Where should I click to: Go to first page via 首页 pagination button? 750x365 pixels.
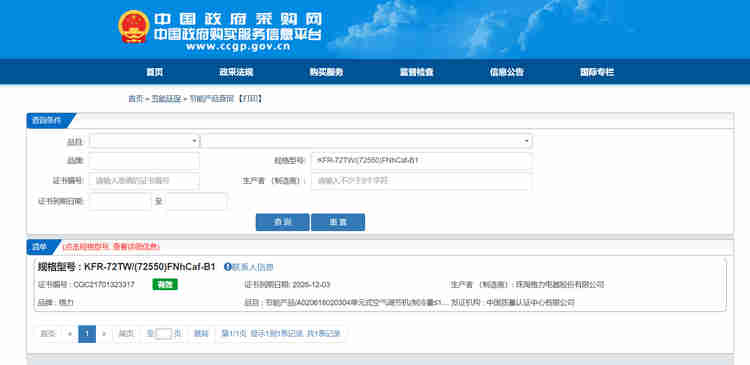[48, 334]
